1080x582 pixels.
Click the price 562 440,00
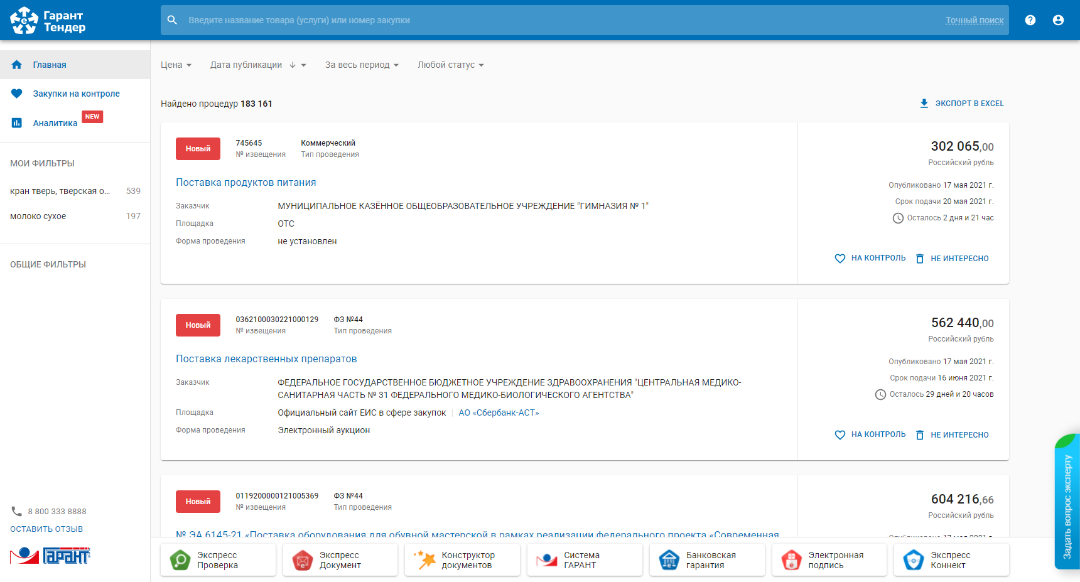962,322
